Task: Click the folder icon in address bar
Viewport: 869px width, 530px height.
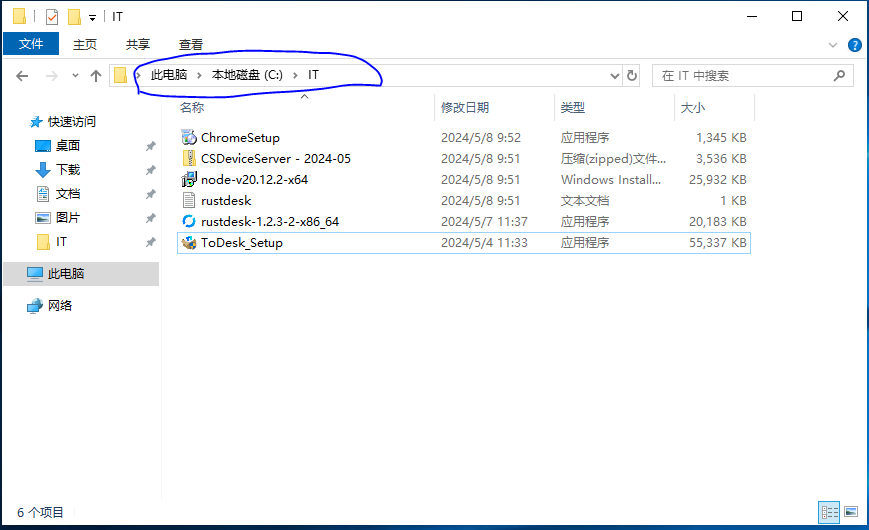Action: [120, 75]
